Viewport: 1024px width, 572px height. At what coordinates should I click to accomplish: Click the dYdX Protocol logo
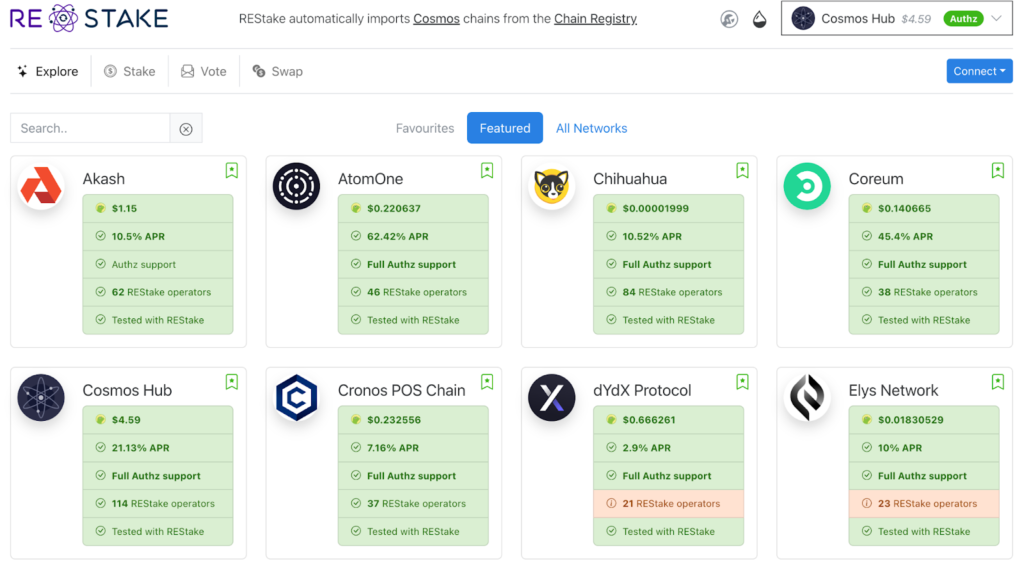(x=552, y=398)
